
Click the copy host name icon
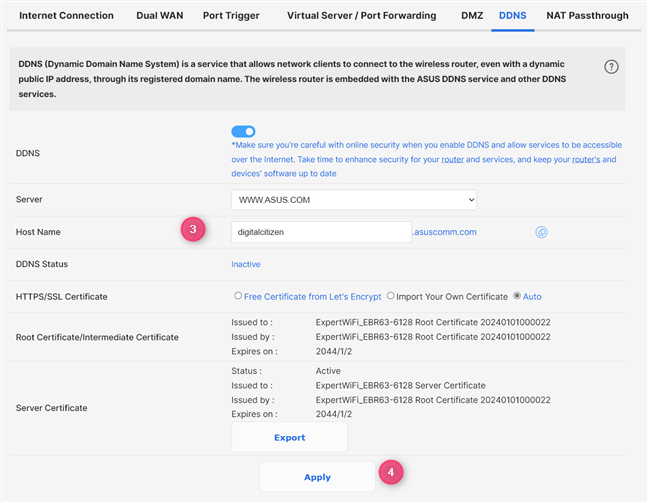pos(541,232)
